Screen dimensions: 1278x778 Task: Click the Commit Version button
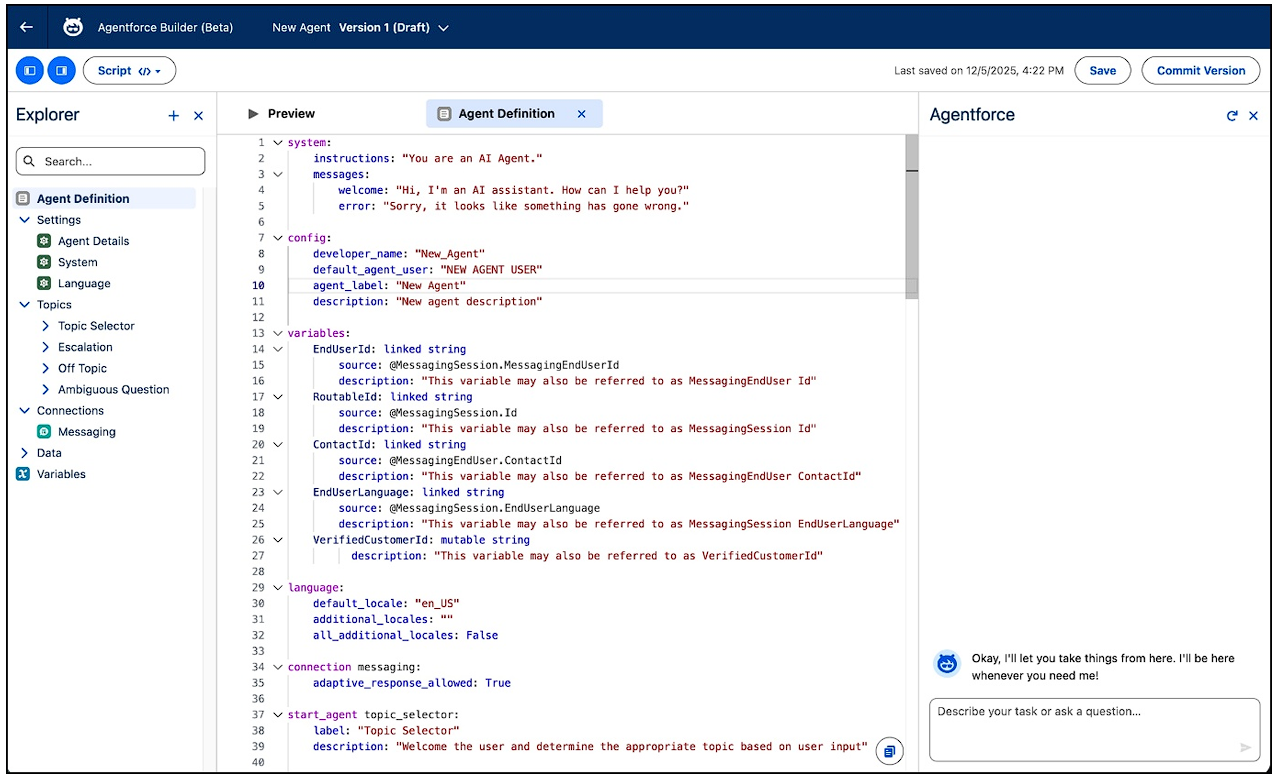1201,71
